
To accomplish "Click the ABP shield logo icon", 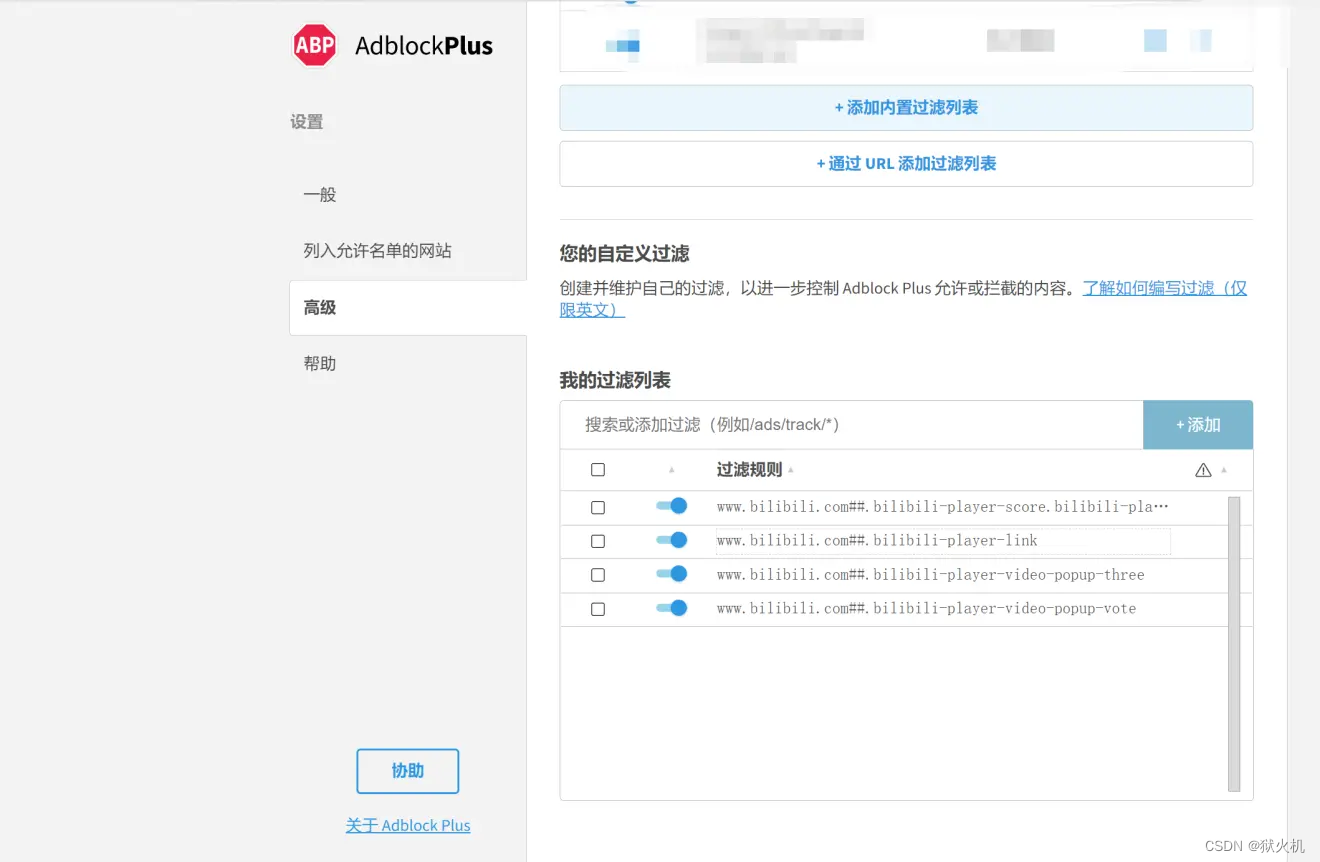I will tap(314, 44).
